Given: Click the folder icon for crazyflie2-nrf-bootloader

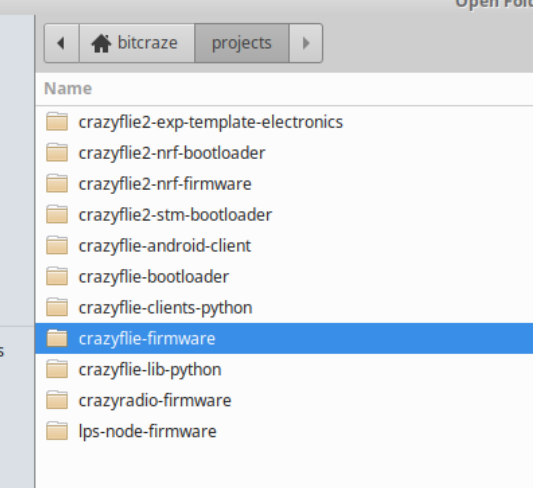Looking at the screenshot, I should coord(57,152).
